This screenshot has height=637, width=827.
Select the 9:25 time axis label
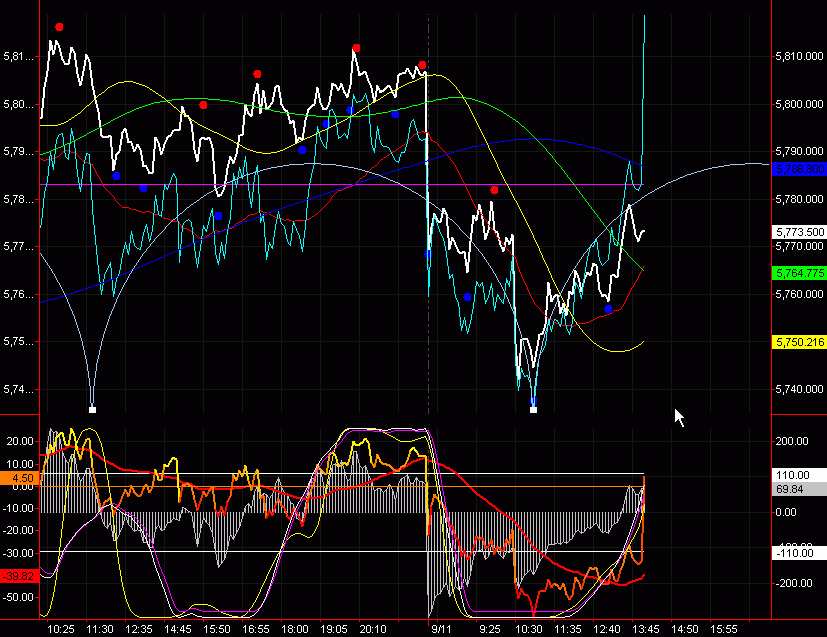(490, 629)
